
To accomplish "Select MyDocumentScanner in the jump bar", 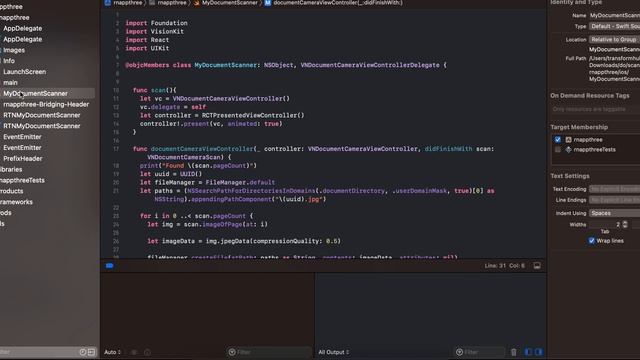I will click(x=230, y=2).
